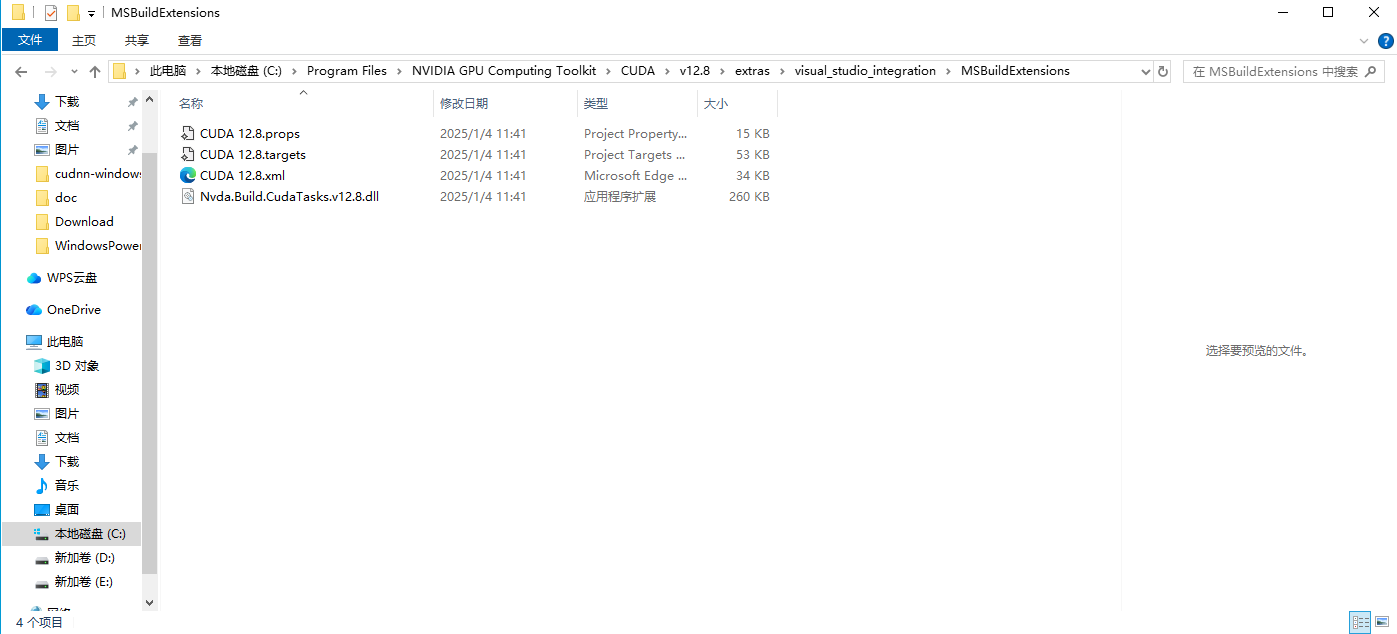The image size is (1397, 634).
Task: Select the OneDrive cloud icon in sidebar
Action: tap(34, 310)
